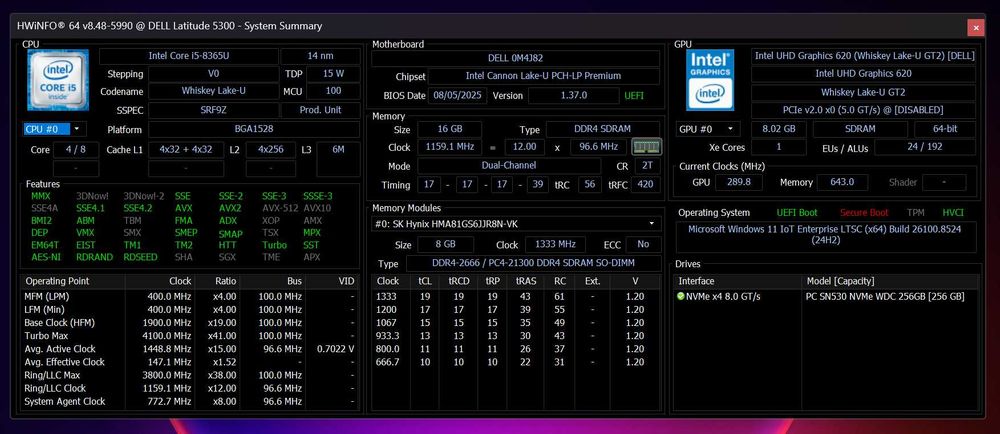Click the Prod. Unit field

point(320,110)
